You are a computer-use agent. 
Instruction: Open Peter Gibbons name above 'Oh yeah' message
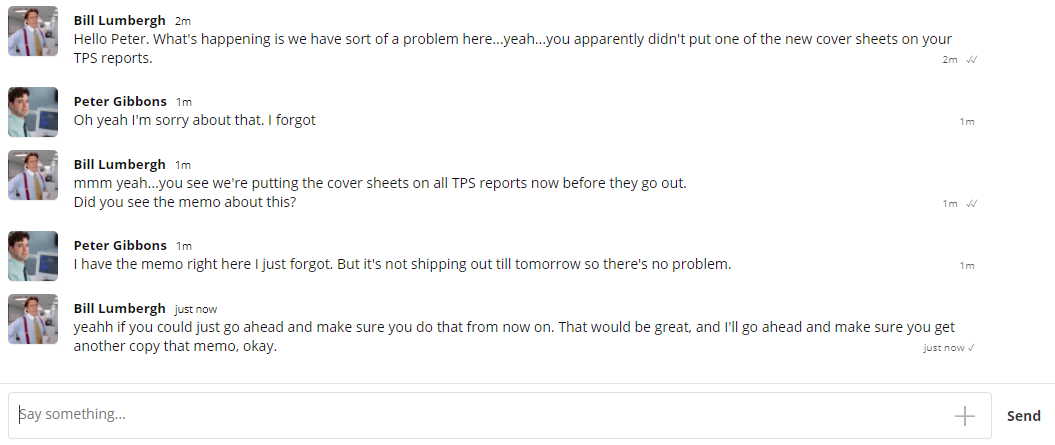point(120,101)
